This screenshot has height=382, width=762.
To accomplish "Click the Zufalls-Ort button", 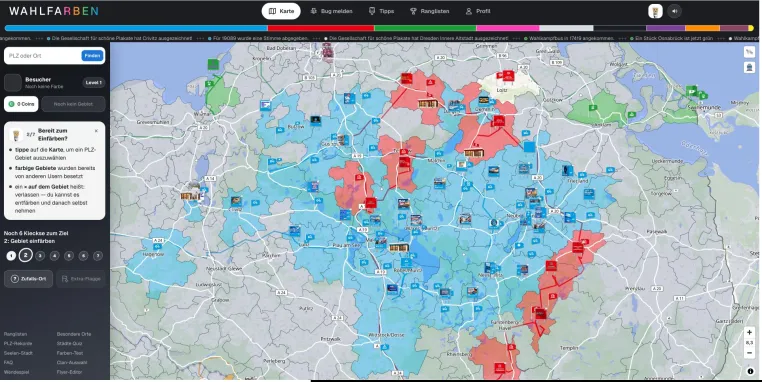I will [x=29, y=279].
